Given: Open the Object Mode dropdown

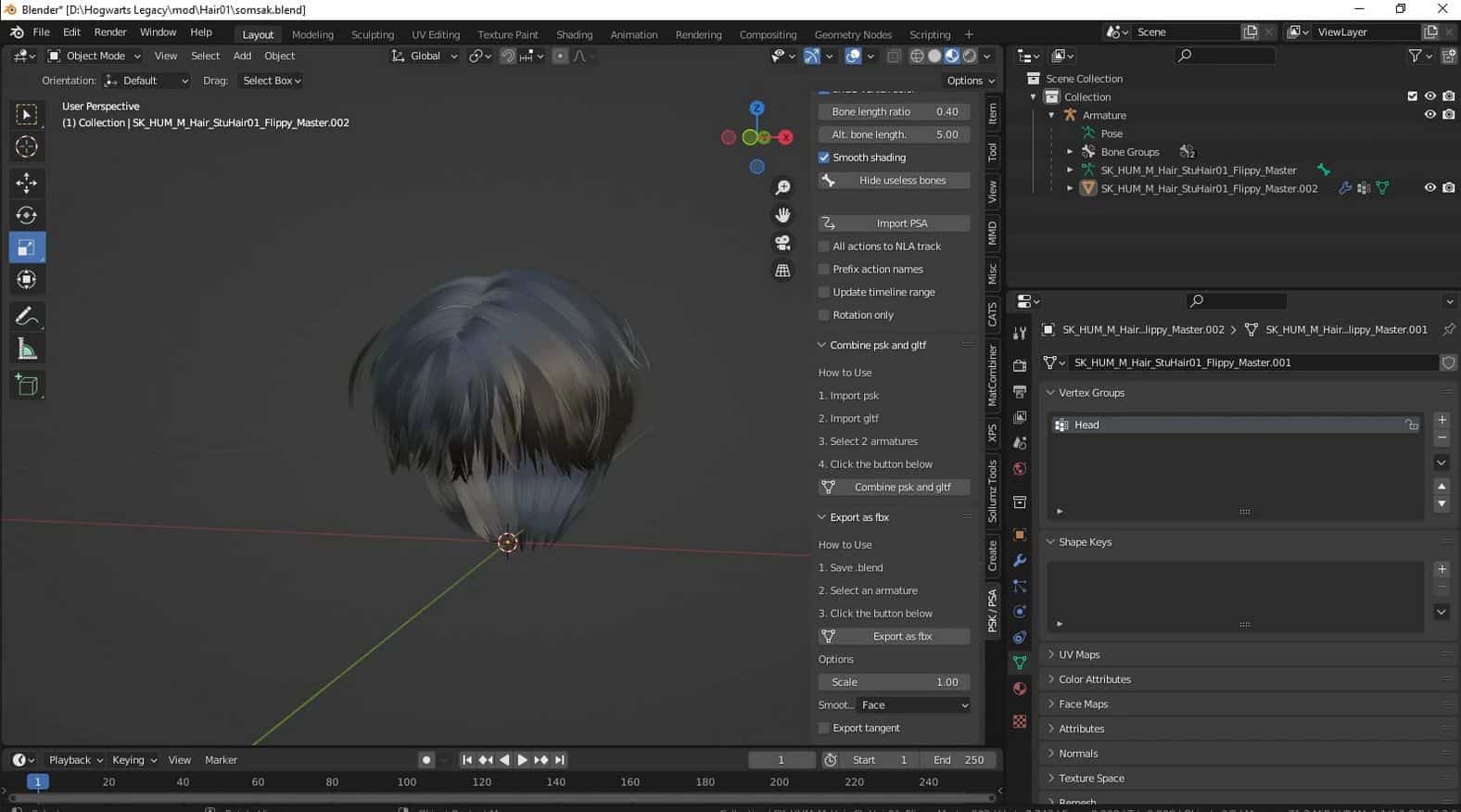Looking at the screenshot, I should pos(95,56).
